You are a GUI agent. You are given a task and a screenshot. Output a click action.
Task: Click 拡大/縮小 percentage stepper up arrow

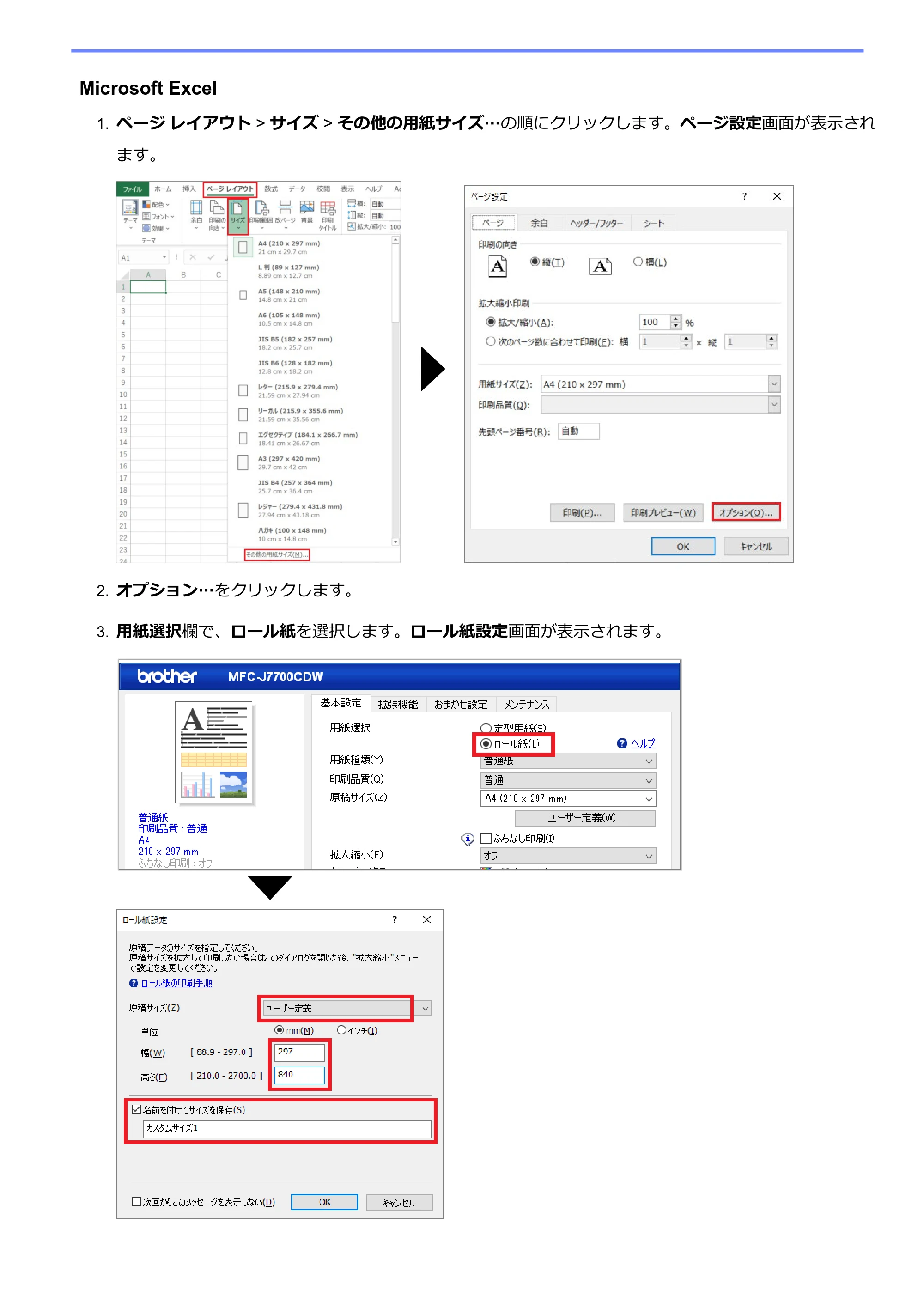[x=675, y=318]
